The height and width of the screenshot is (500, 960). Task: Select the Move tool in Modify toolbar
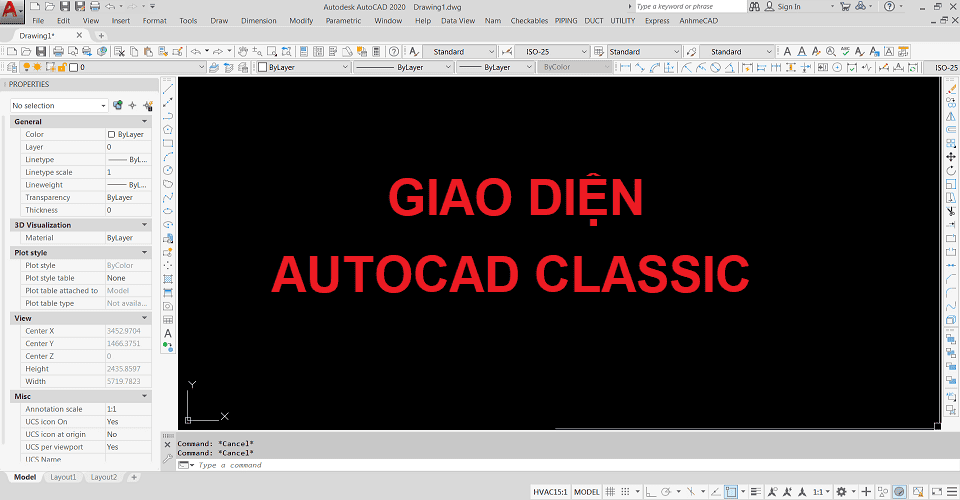coord(951,157)
